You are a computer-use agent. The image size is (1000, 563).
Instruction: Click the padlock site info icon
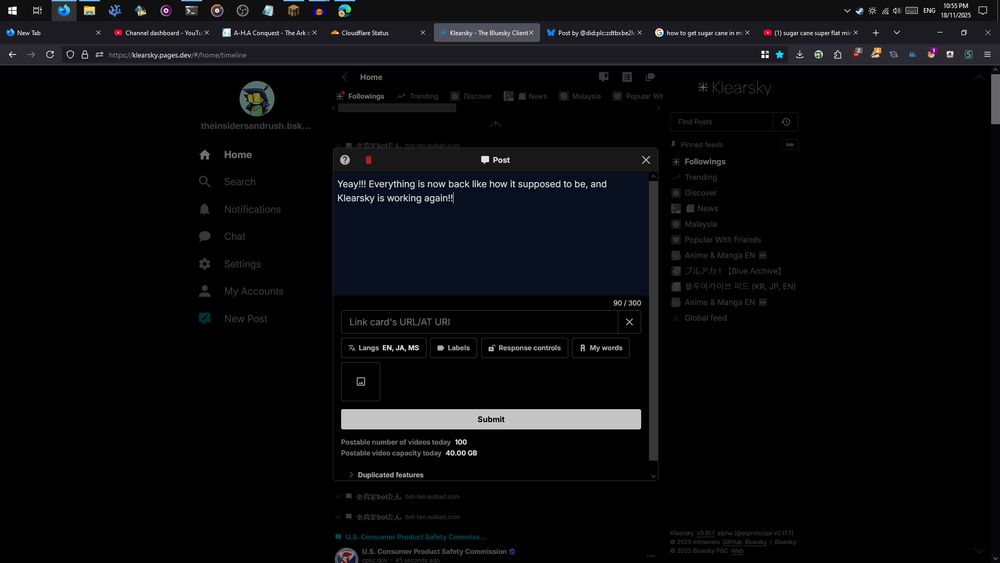85,55
